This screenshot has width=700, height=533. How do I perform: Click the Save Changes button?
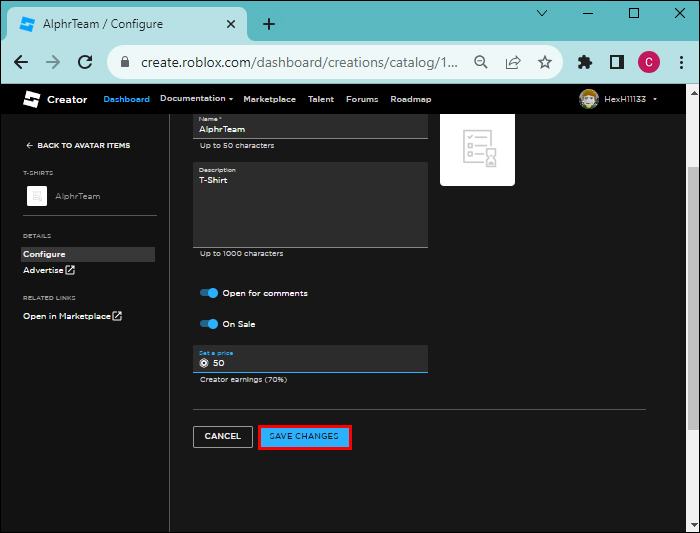(x=304, y=437)
